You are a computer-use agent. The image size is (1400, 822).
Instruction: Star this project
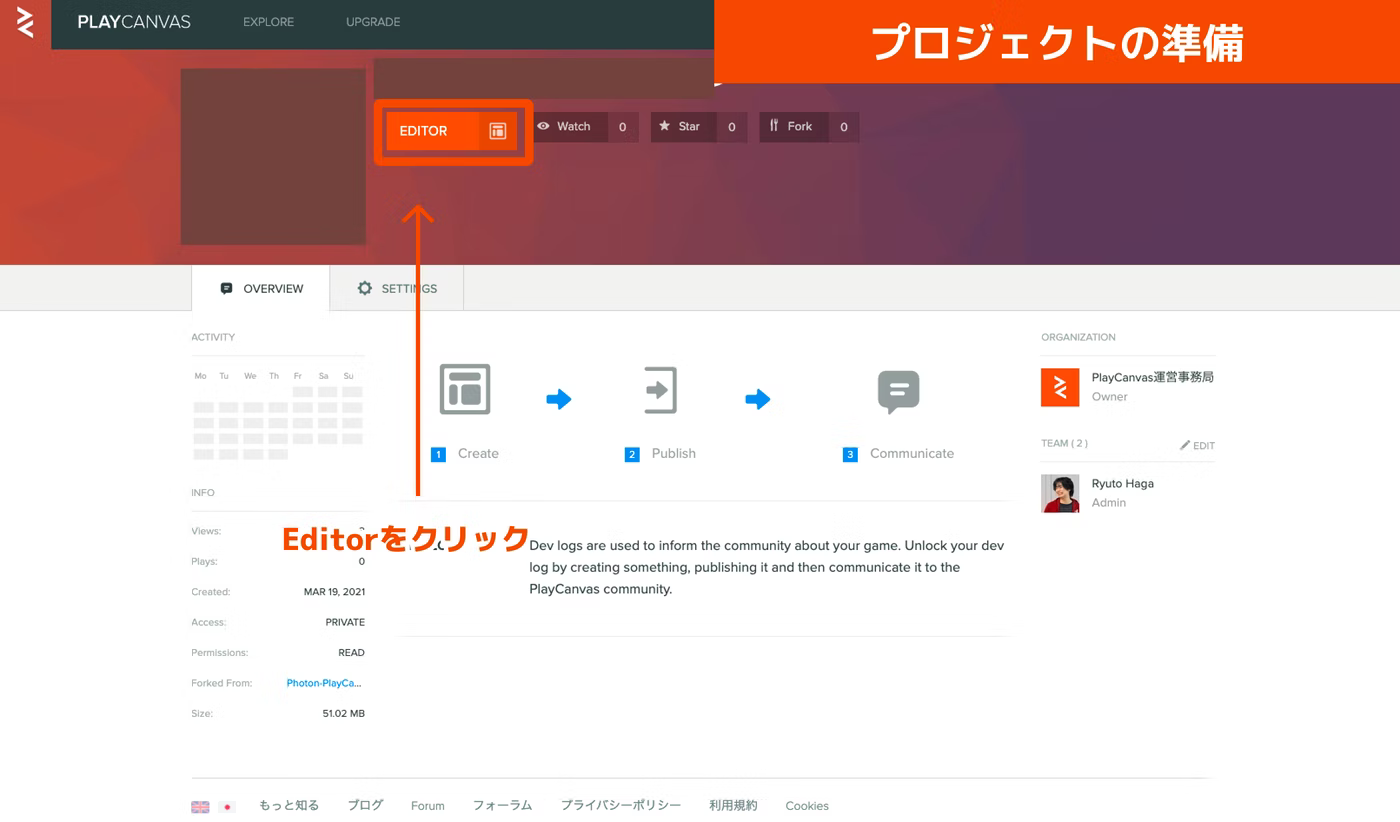pyautogui.click(x=683, y=126)
